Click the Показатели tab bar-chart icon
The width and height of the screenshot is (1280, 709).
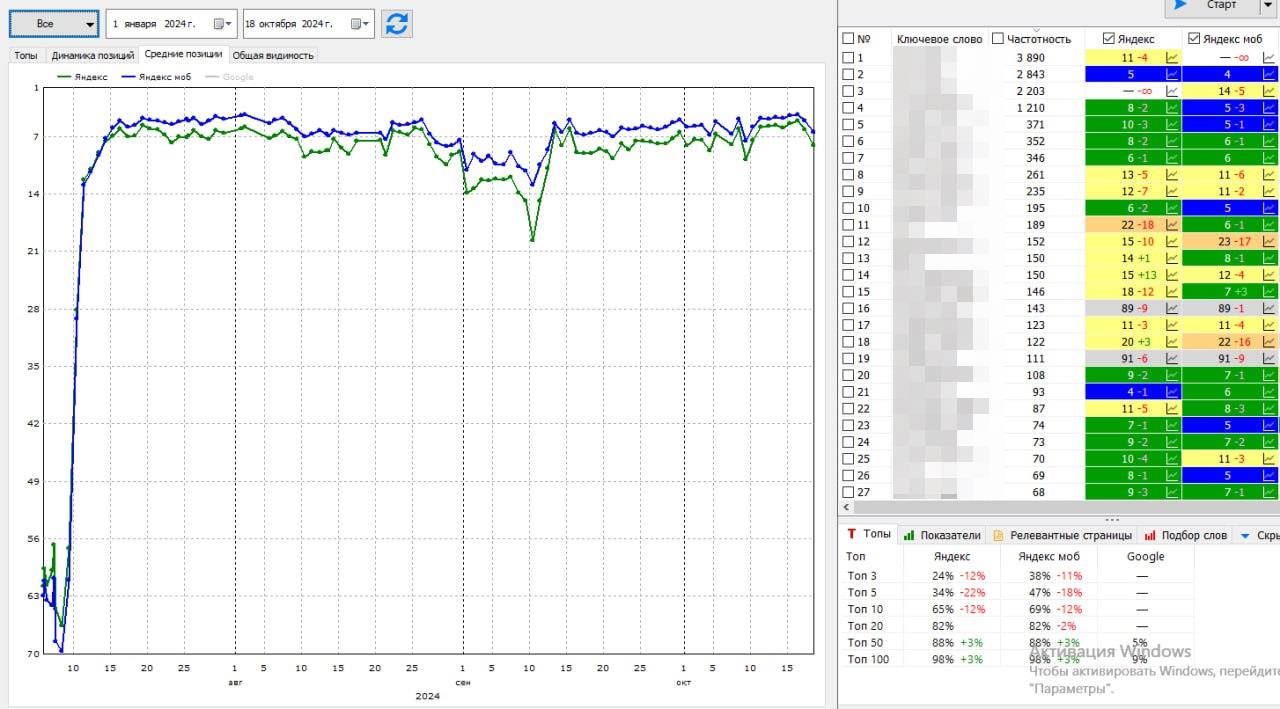click(x=909, y=536)
